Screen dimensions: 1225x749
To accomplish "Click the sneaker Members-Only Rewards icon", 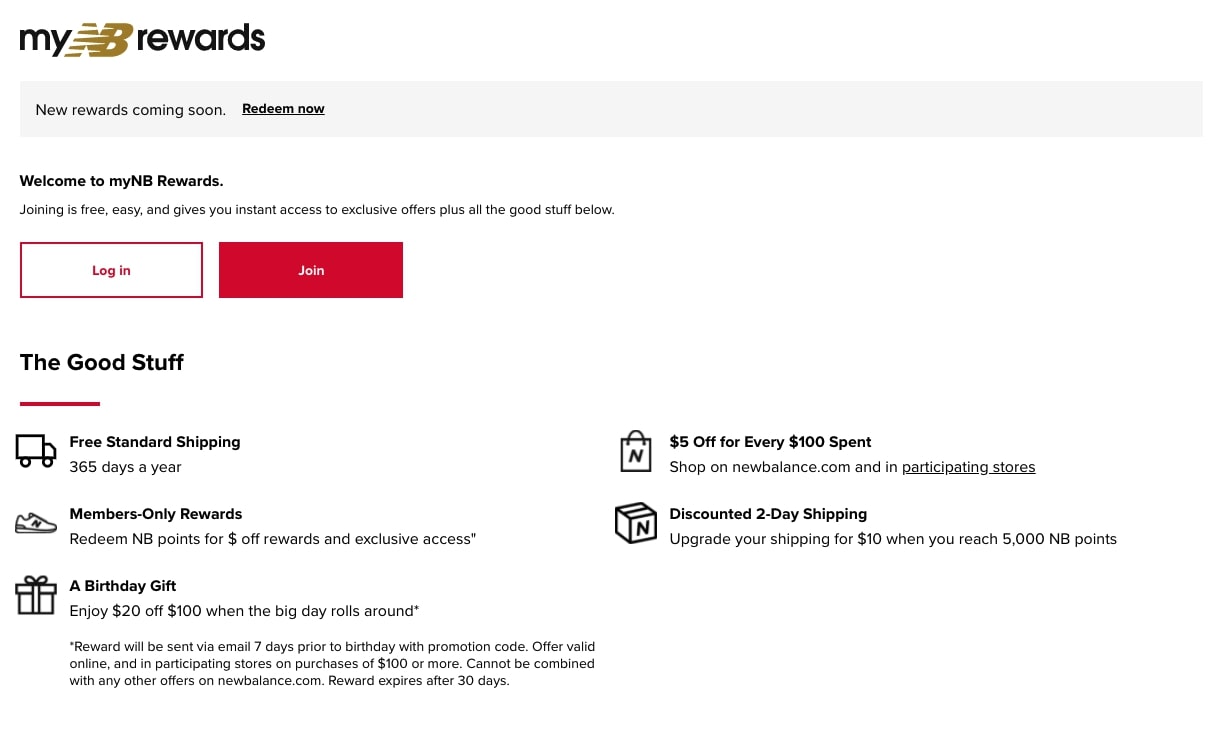I will (36, 523).
